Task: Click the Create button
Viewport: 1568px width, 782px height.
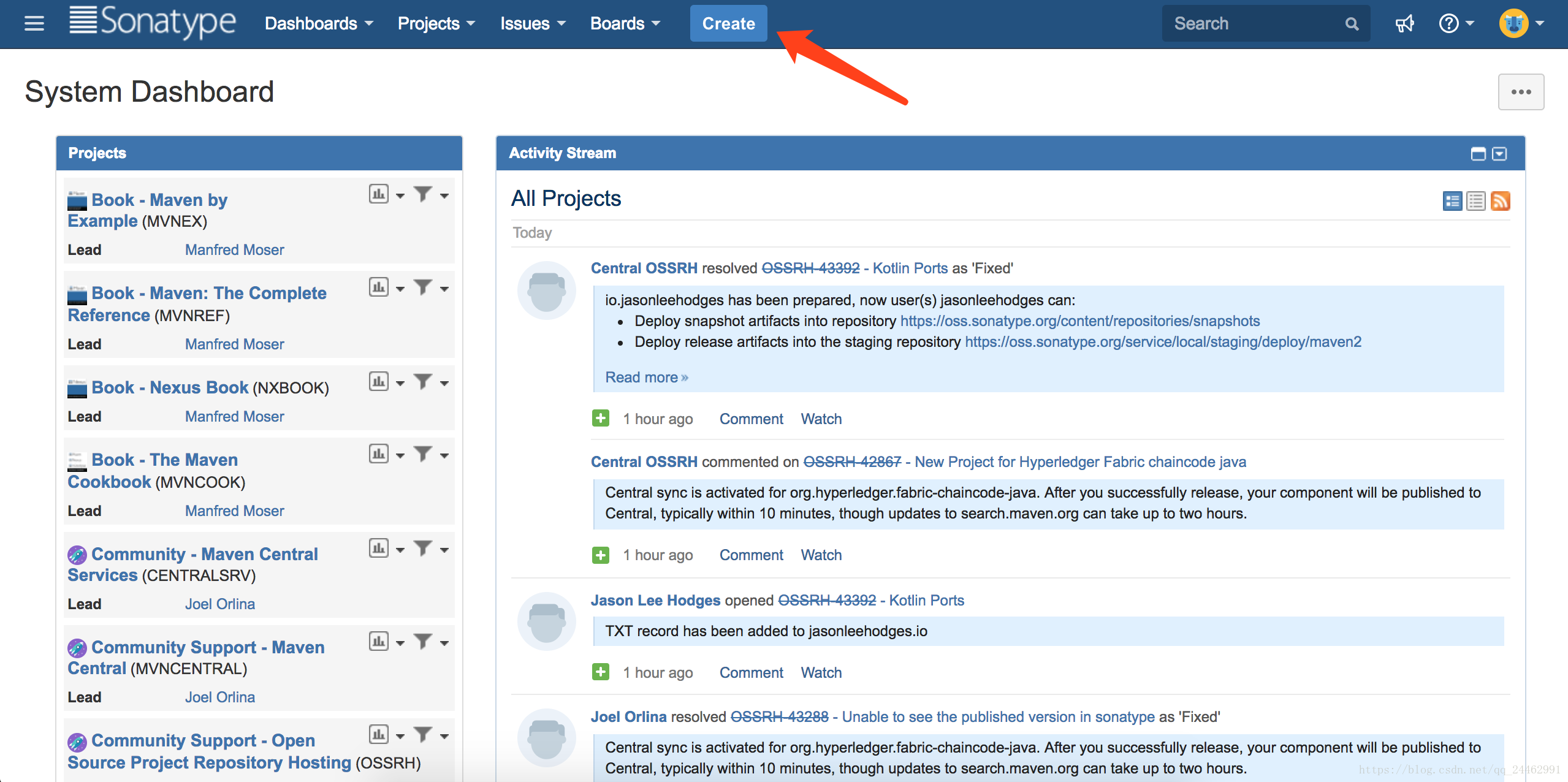Action: point(728,23)
